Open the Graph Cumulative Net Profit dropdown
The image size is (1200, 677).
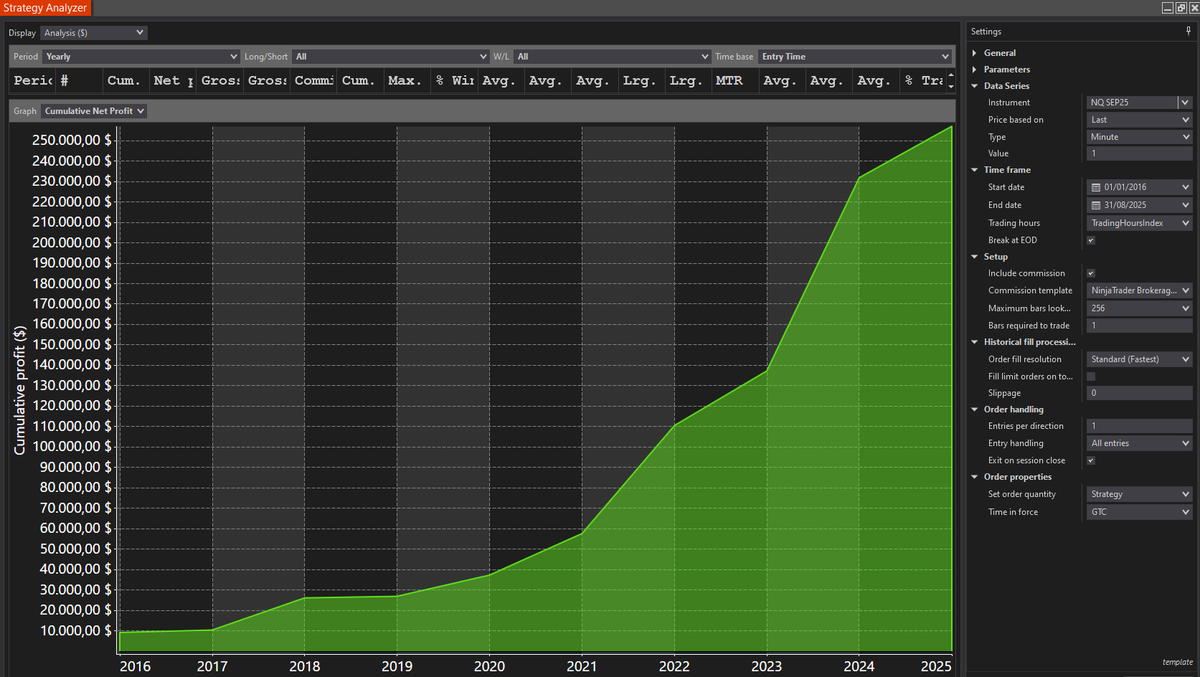[95, 111]
